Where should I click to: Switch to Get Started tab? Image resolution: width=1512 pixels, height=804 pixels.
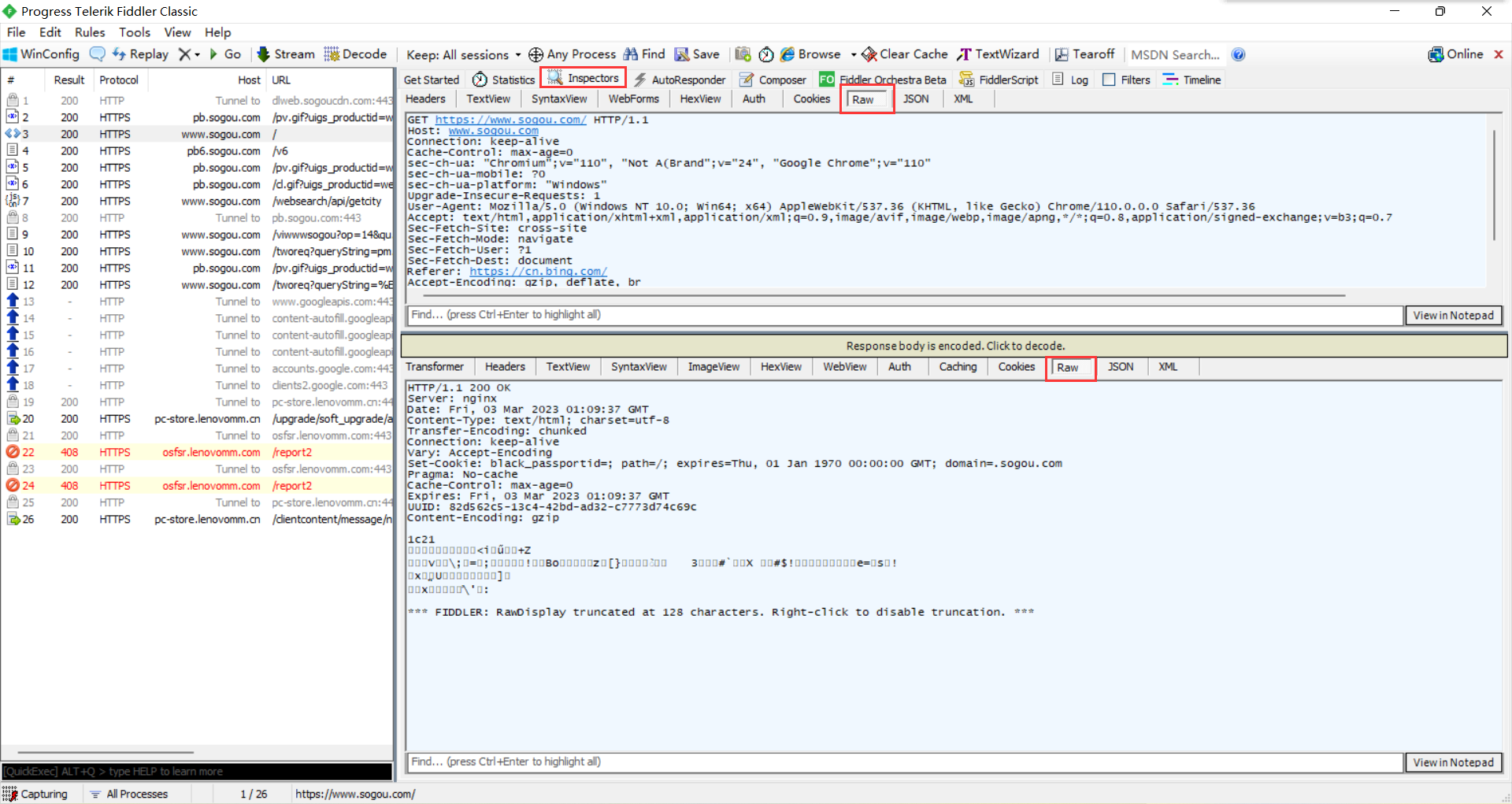431,80
